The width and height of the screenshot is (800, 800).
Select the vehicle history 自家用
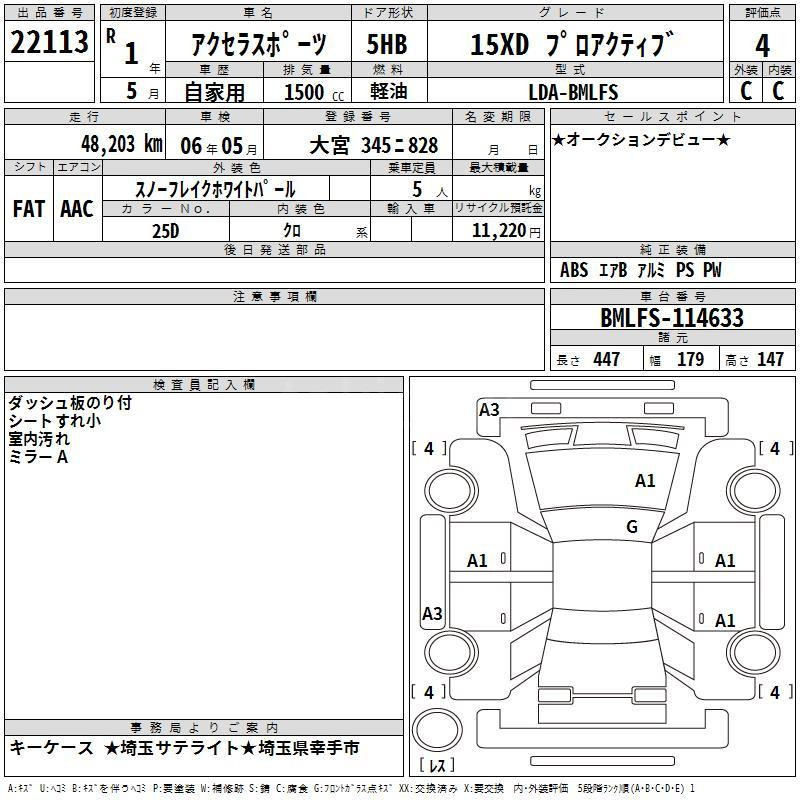(x=214, y=92)
